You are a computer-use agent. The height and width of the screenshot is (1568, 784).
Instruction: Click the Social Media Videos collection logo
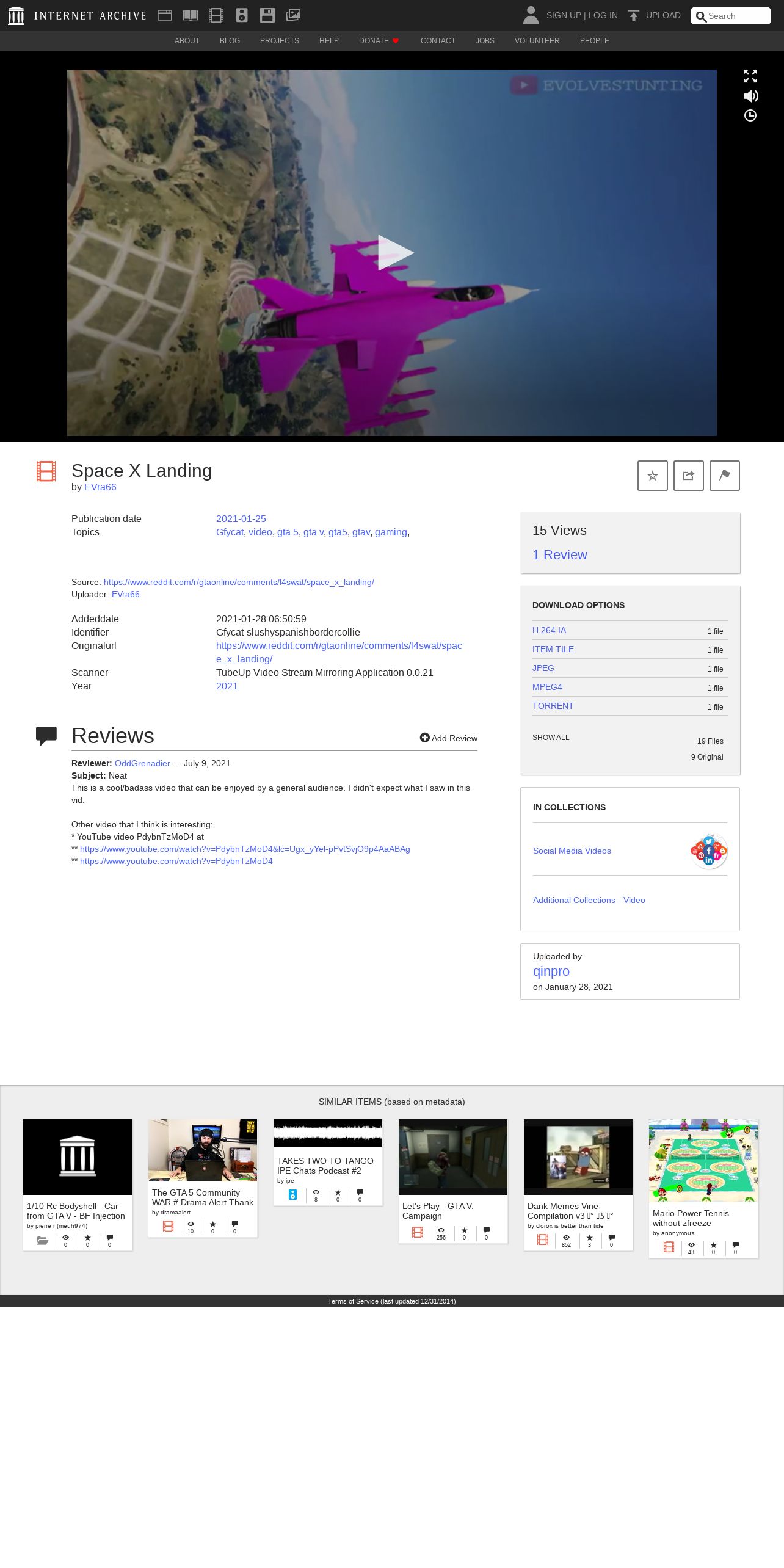(709, 851)
